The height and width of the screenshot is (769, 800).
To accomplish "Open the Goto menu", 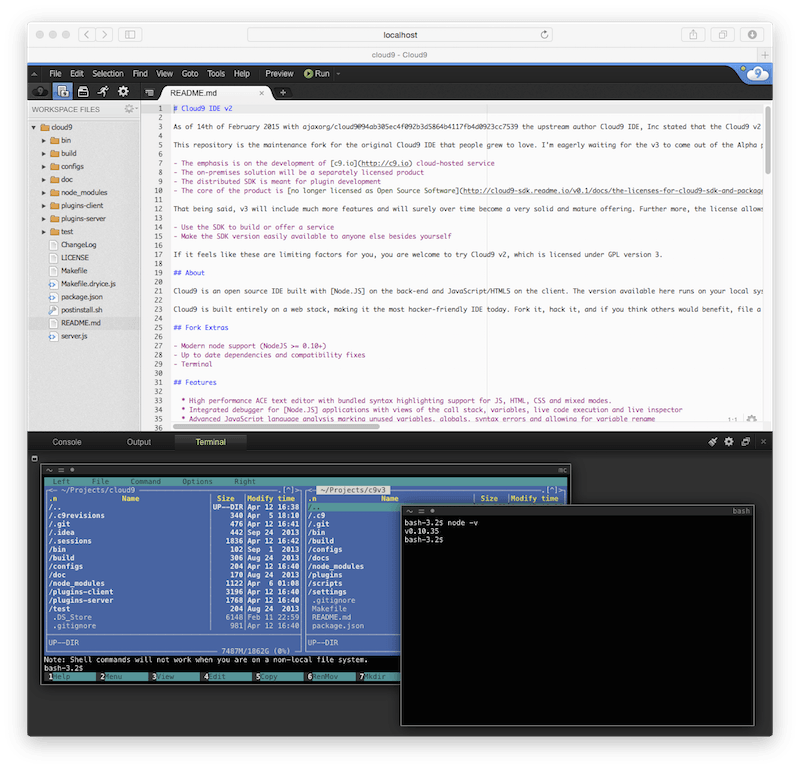I will 190,73.
